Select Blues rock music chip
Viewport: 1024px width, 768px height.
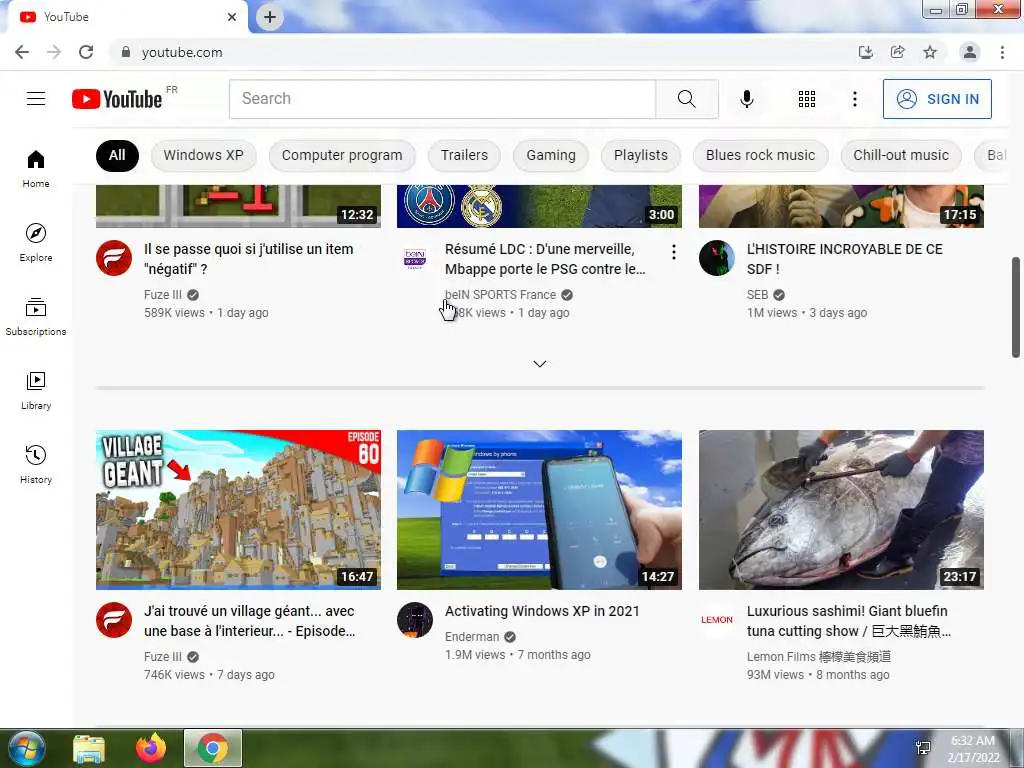tap(760, 155)
